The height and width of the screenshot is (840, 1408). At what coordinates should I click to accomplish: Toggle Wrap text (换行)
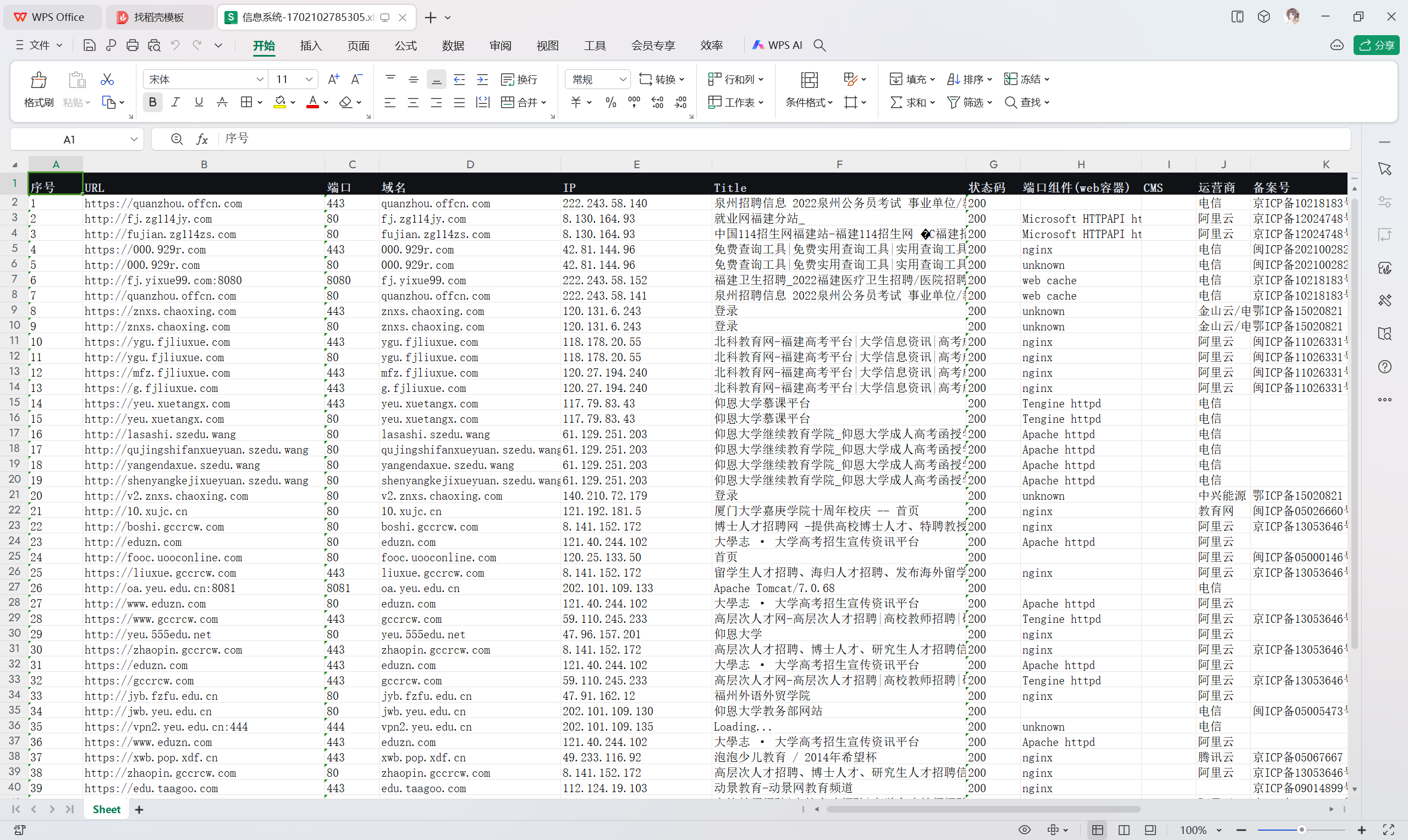tap(519, 79)
